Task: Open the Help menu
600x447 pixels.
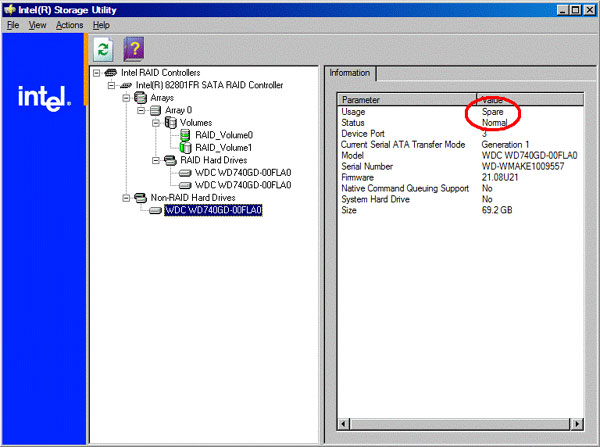Action: 101,25
